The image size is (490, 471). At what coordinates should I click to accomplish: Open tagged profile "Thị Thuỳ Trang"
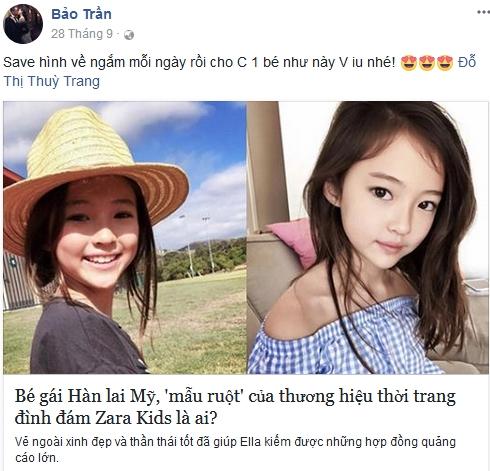[x=52, y=81]
